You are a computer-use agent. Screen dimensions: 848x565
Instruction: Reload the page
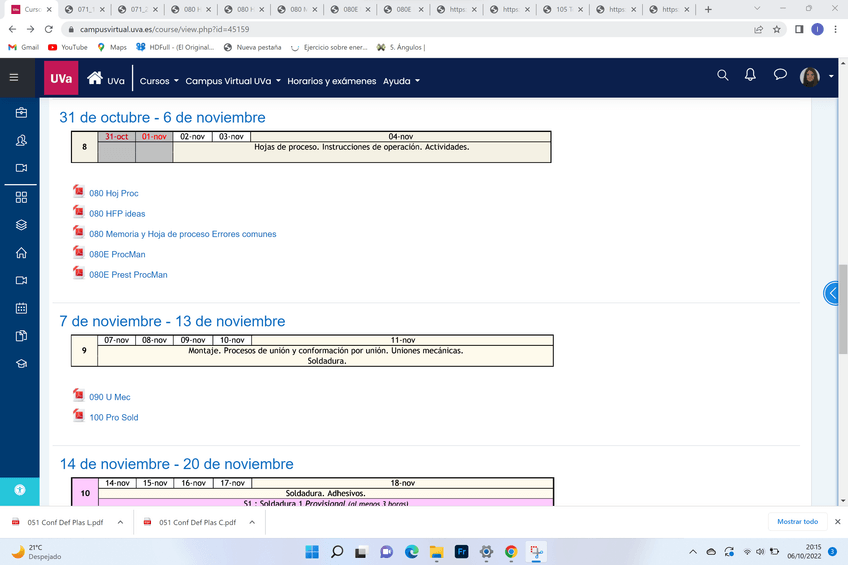(x=49, y=29)
